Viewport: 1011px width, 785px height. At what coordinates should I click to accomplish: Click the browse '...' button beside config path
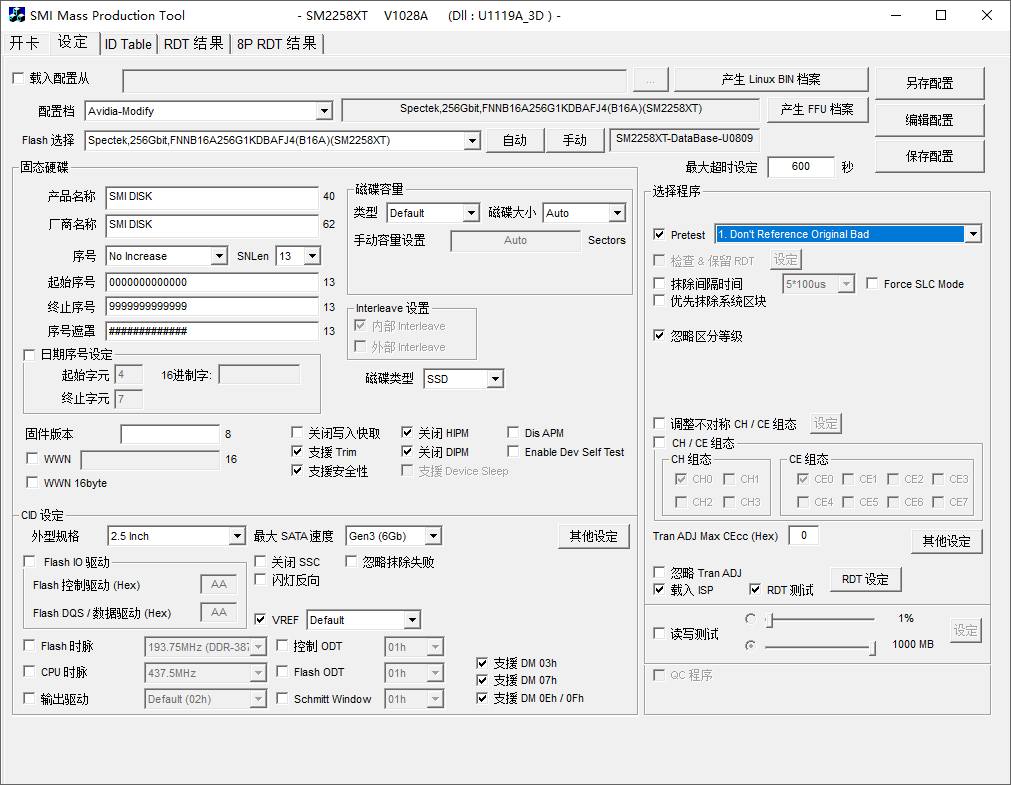click(x=650, y=80)
